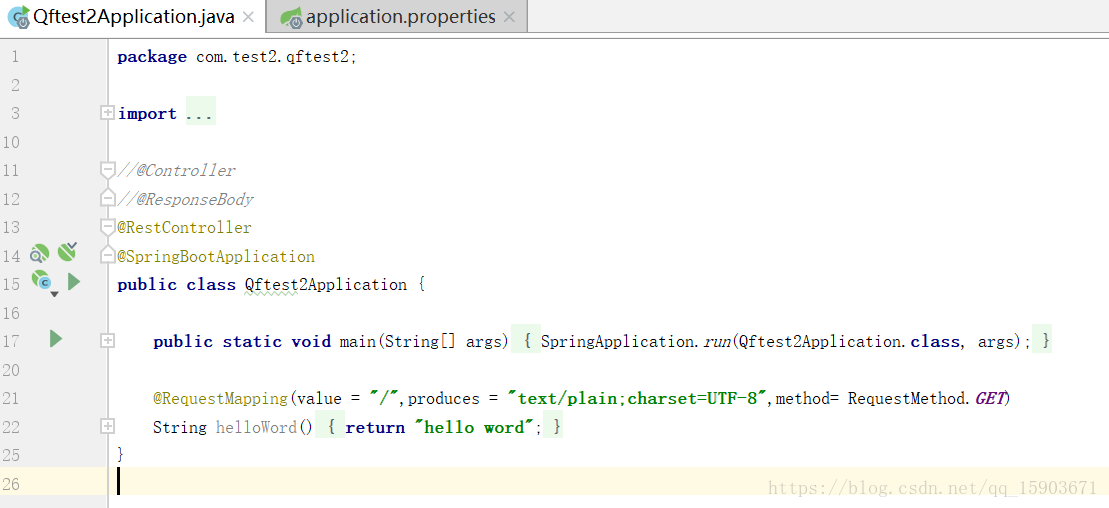Place caret on the empty line 26
The width and height of the screenshot is (1109, 508).
608,481
